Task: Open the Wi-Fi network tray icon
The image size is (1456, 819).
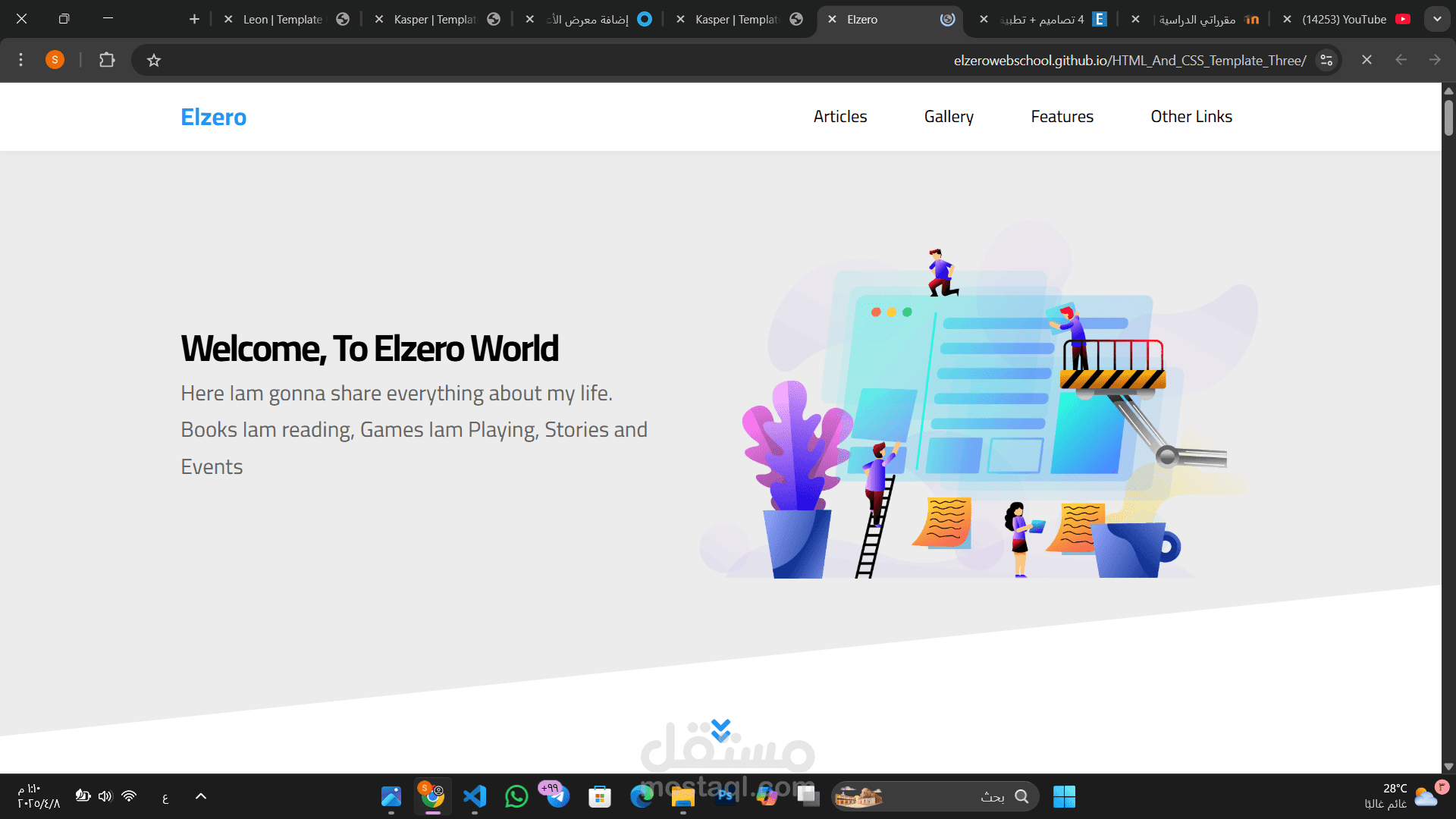Action: pyautogui.click(x=129, y=796)
